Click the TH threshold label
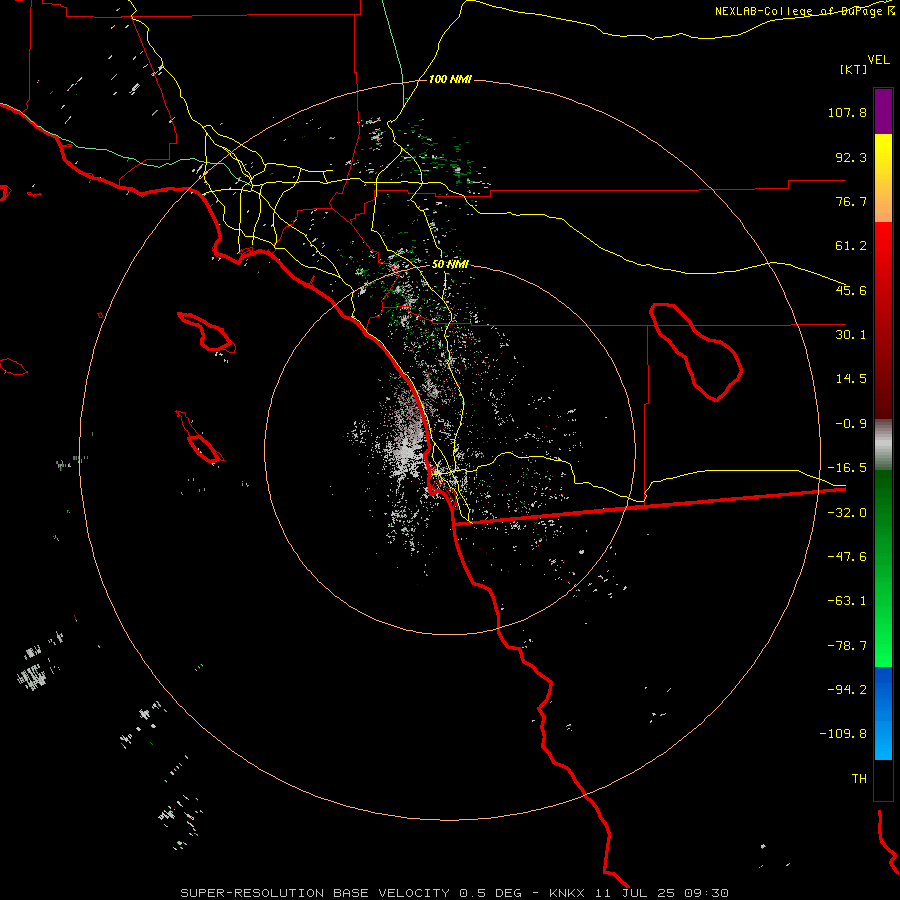The height and width of the screenshot is (900, 900). [859, 779]
